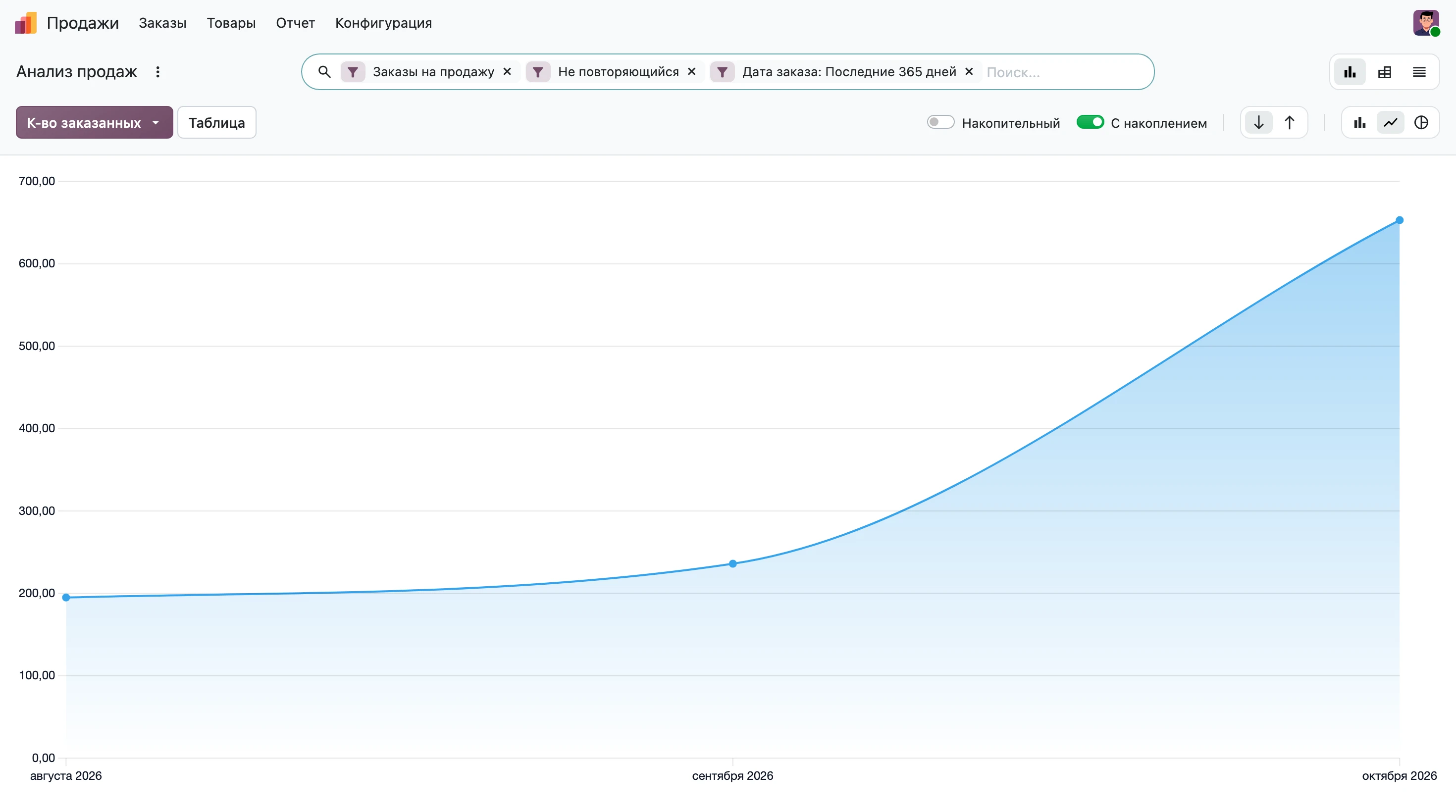Expand the К-во заказанных measures dropdown
1456x812 pixels.
click(x=95, y=123)
